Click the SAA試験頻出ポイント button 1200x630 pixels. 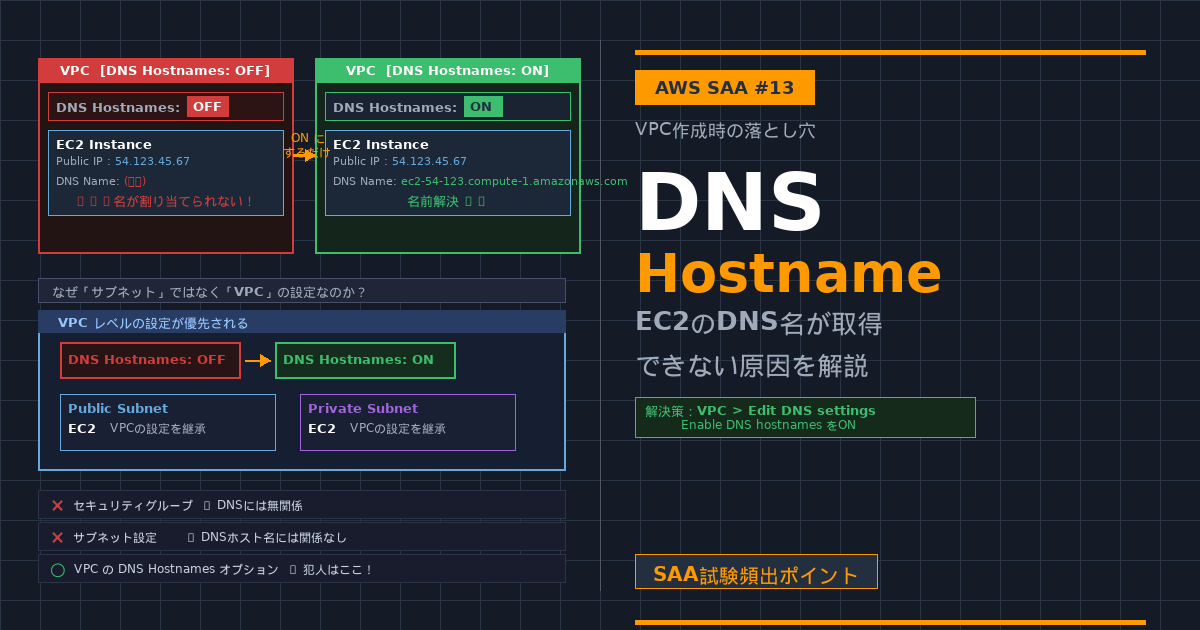coord(756,574)
